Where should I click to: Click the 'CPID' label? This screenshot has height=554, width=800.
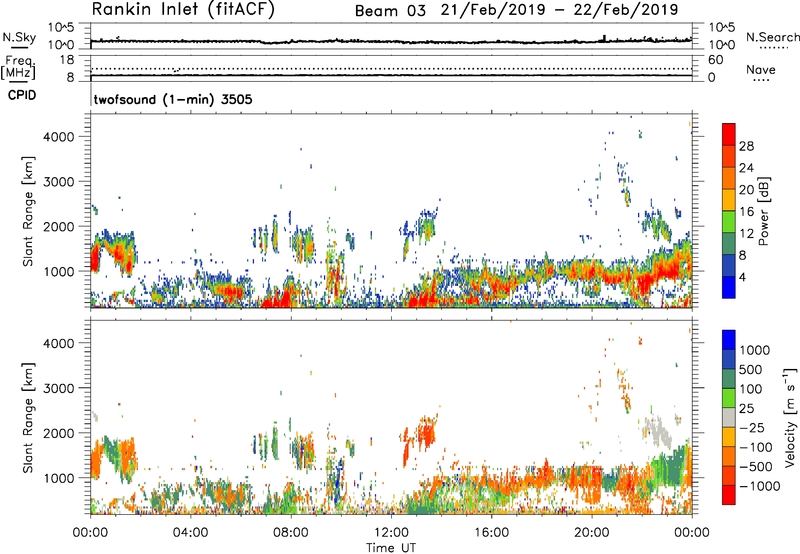coord(22,95)
